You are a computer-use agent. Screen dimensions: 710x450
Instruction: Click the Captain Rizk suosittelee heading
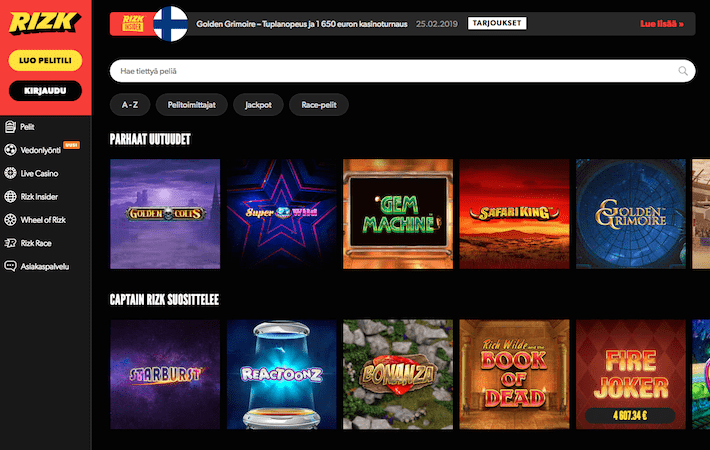click(x=164, y=300)
